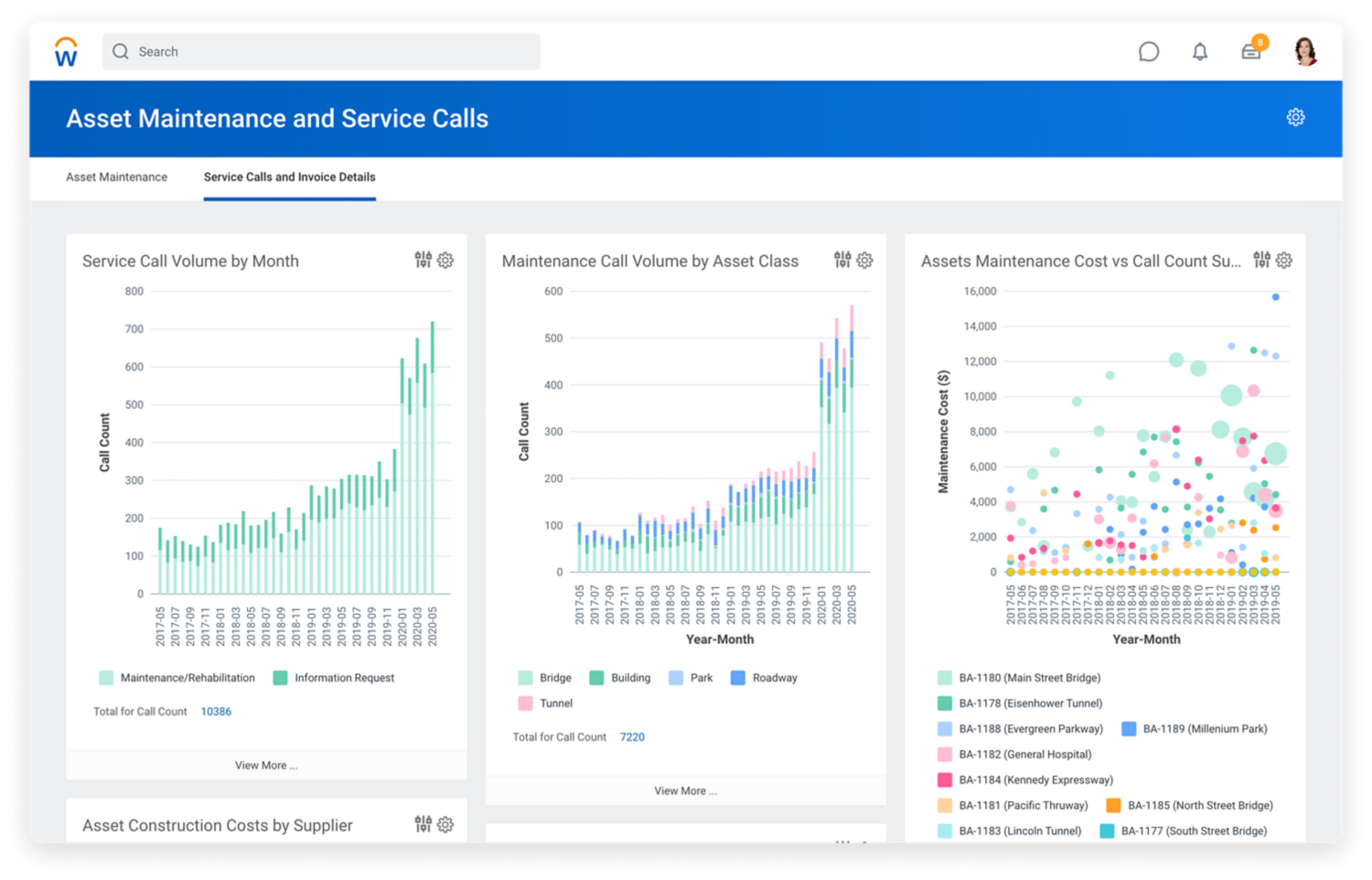Click the Maintenance Cost ($) axis label

(943, 432)
